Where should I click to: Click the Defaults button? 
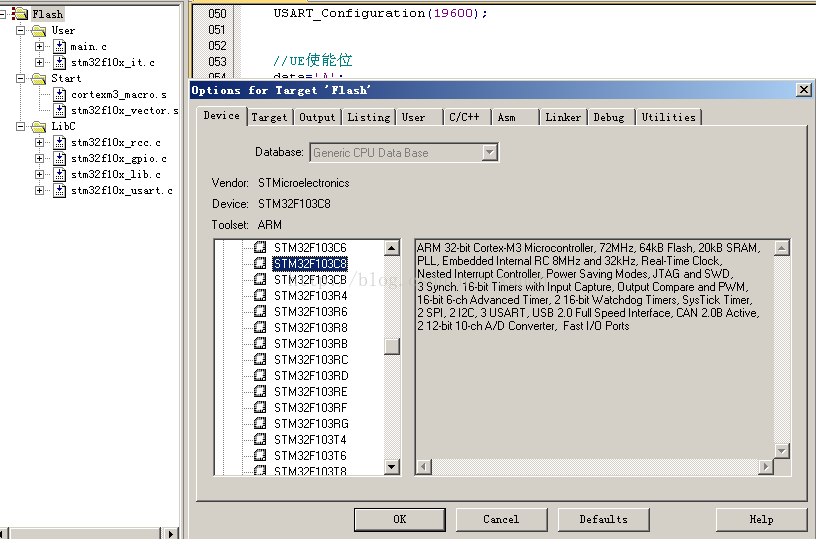pyautogui.click(x=604, y=519)
